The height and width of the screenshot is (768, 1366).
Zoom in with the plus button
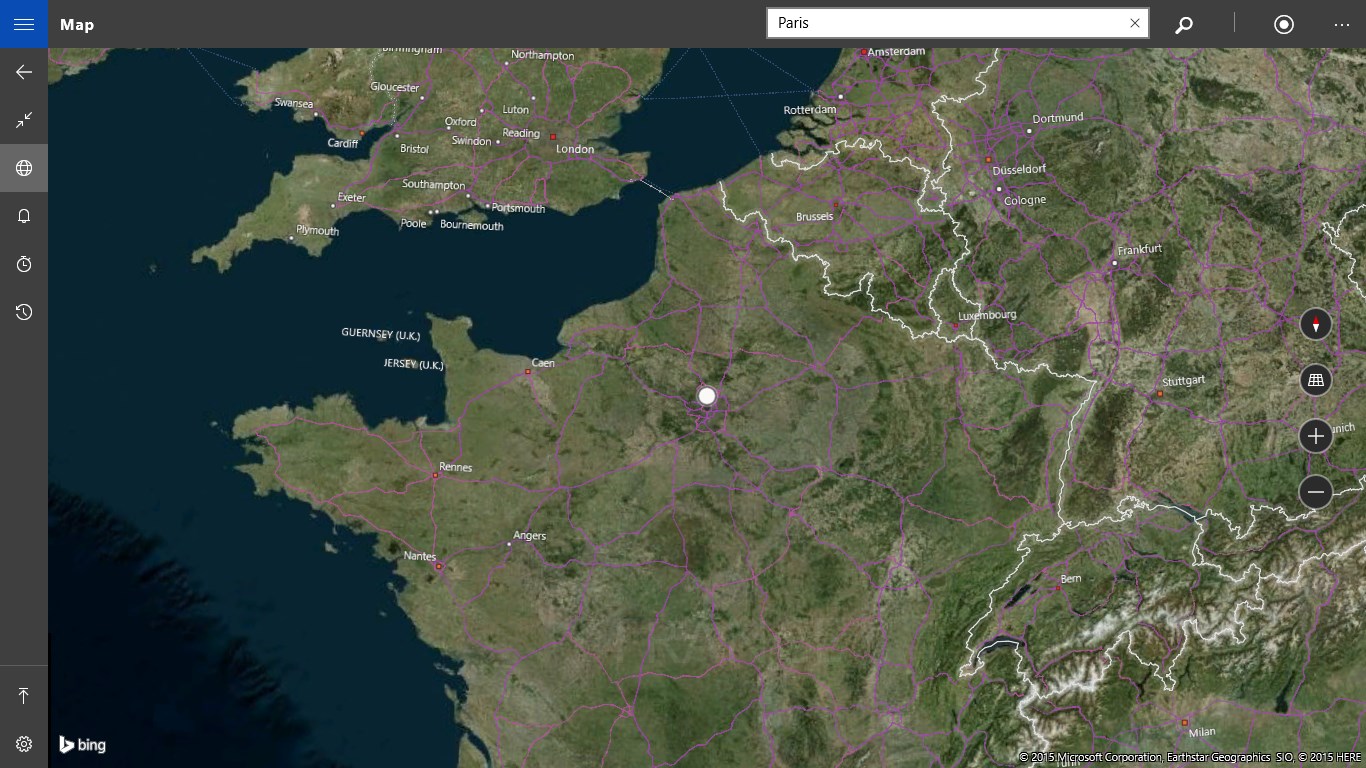(x=1316, y=436)
